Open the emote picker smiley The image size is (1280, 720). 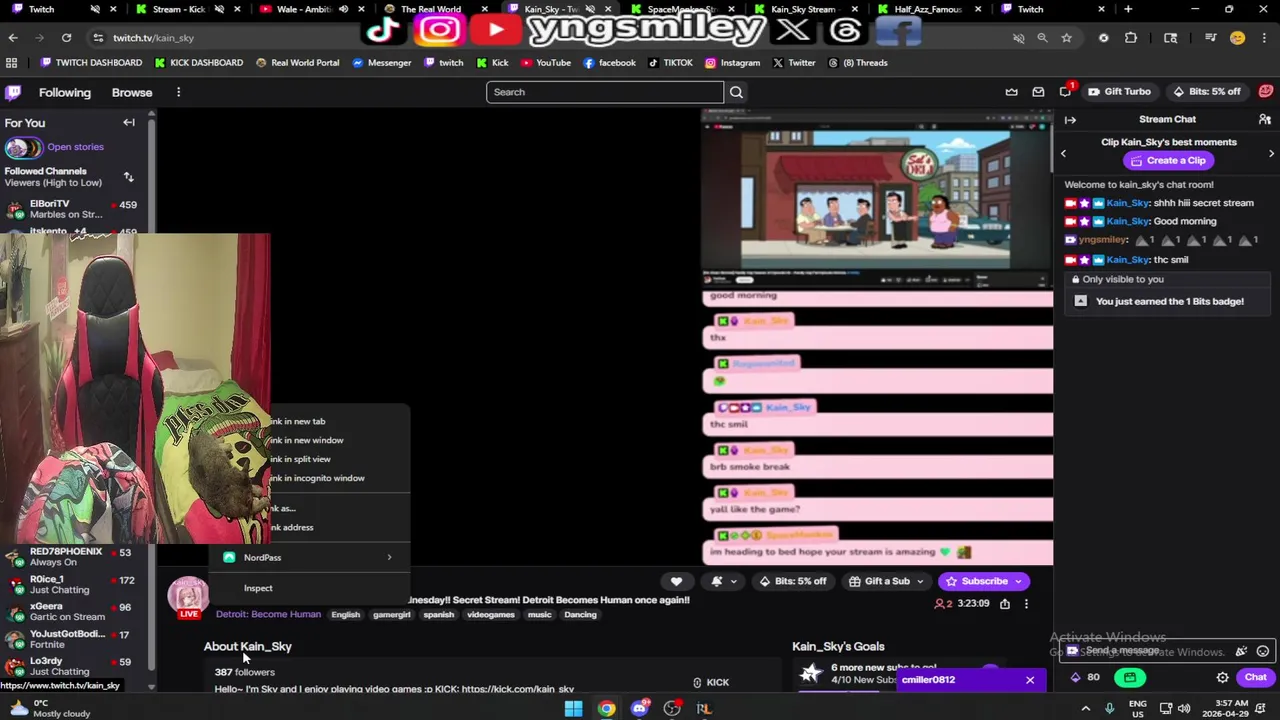coord(1262,651)
